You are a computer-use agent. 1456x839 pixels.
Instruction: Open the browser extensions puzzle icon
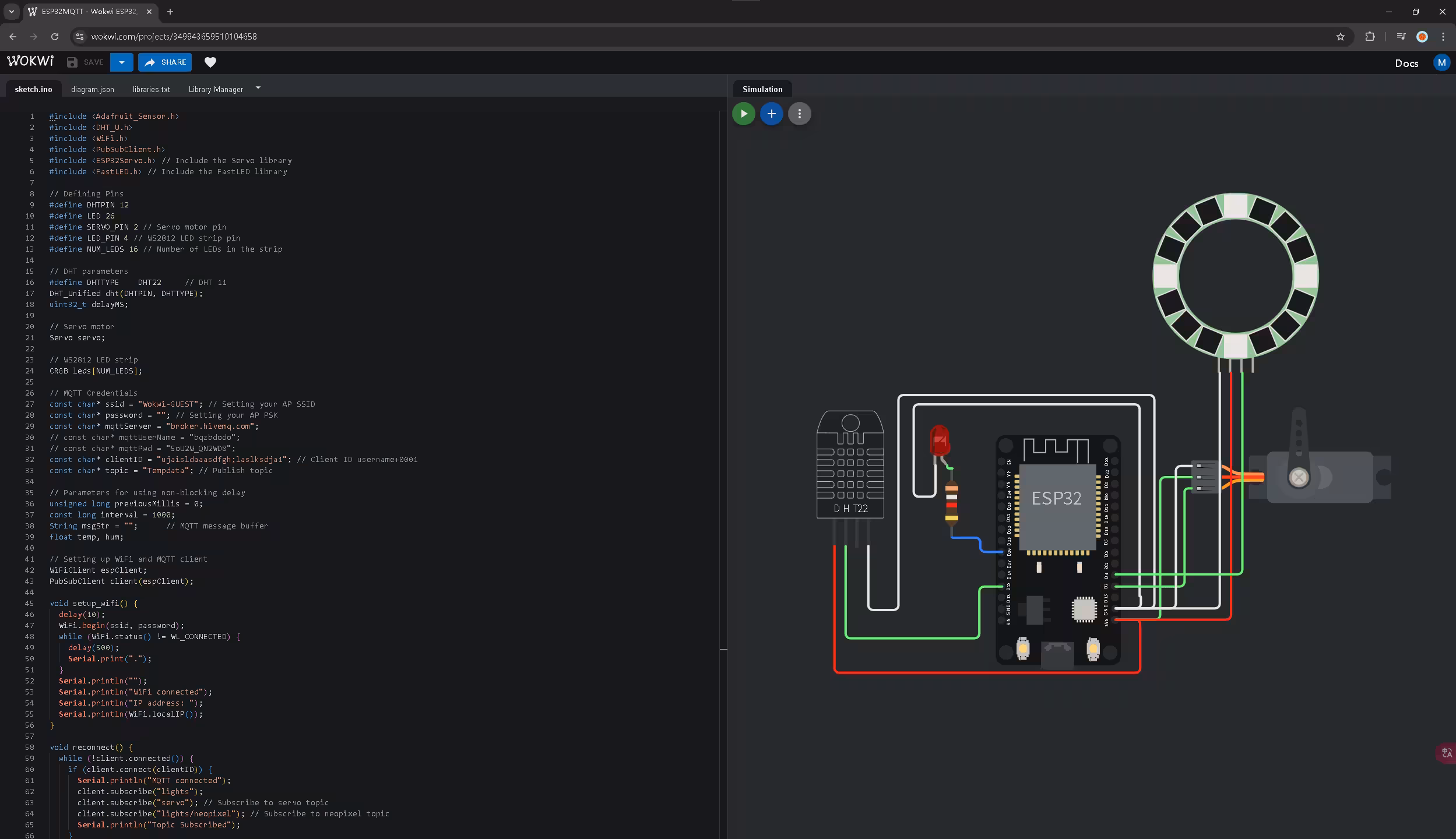[x=1370, y=37]
